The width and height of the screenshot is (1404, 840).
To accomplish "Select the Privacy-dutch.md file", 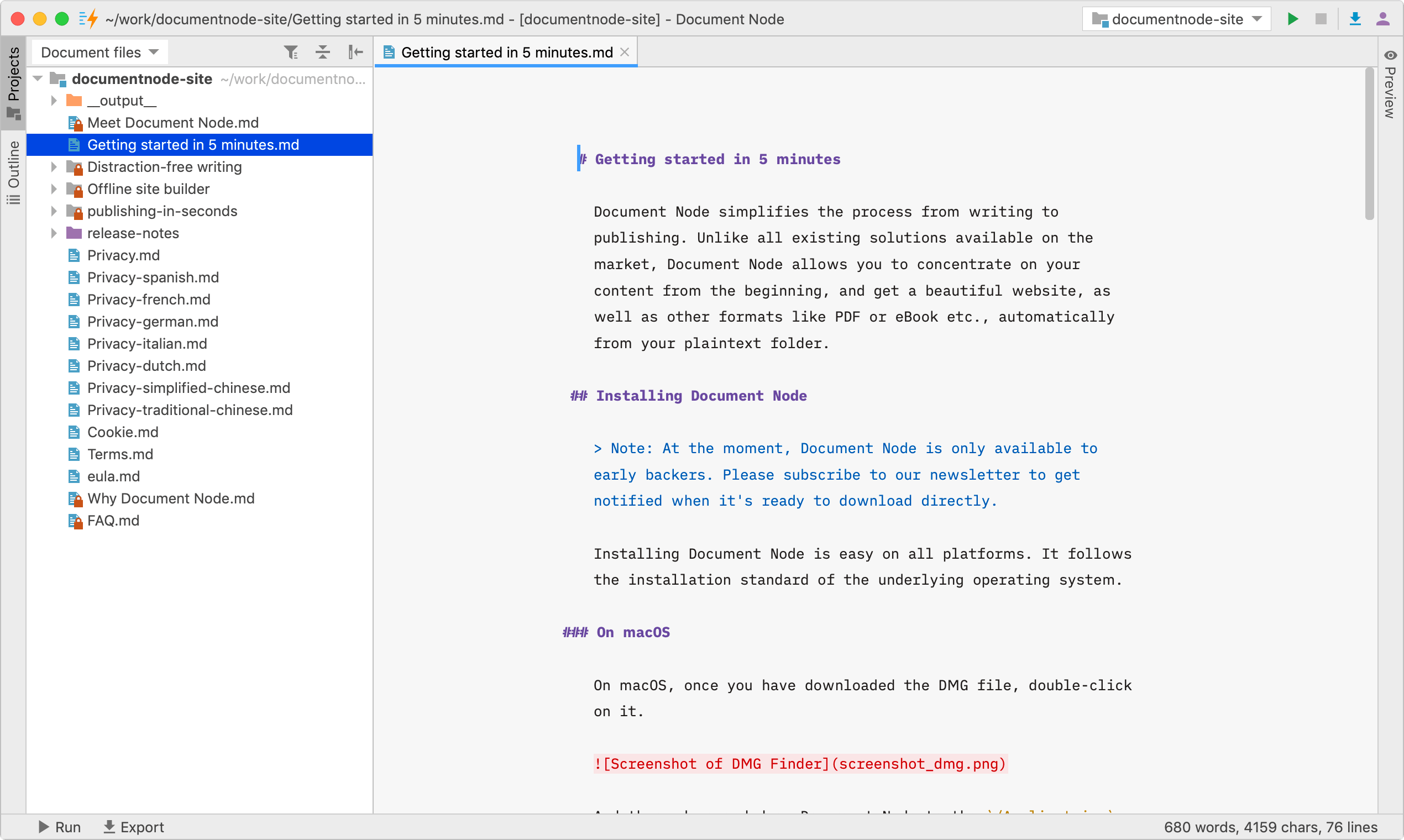I will point(146,366).
